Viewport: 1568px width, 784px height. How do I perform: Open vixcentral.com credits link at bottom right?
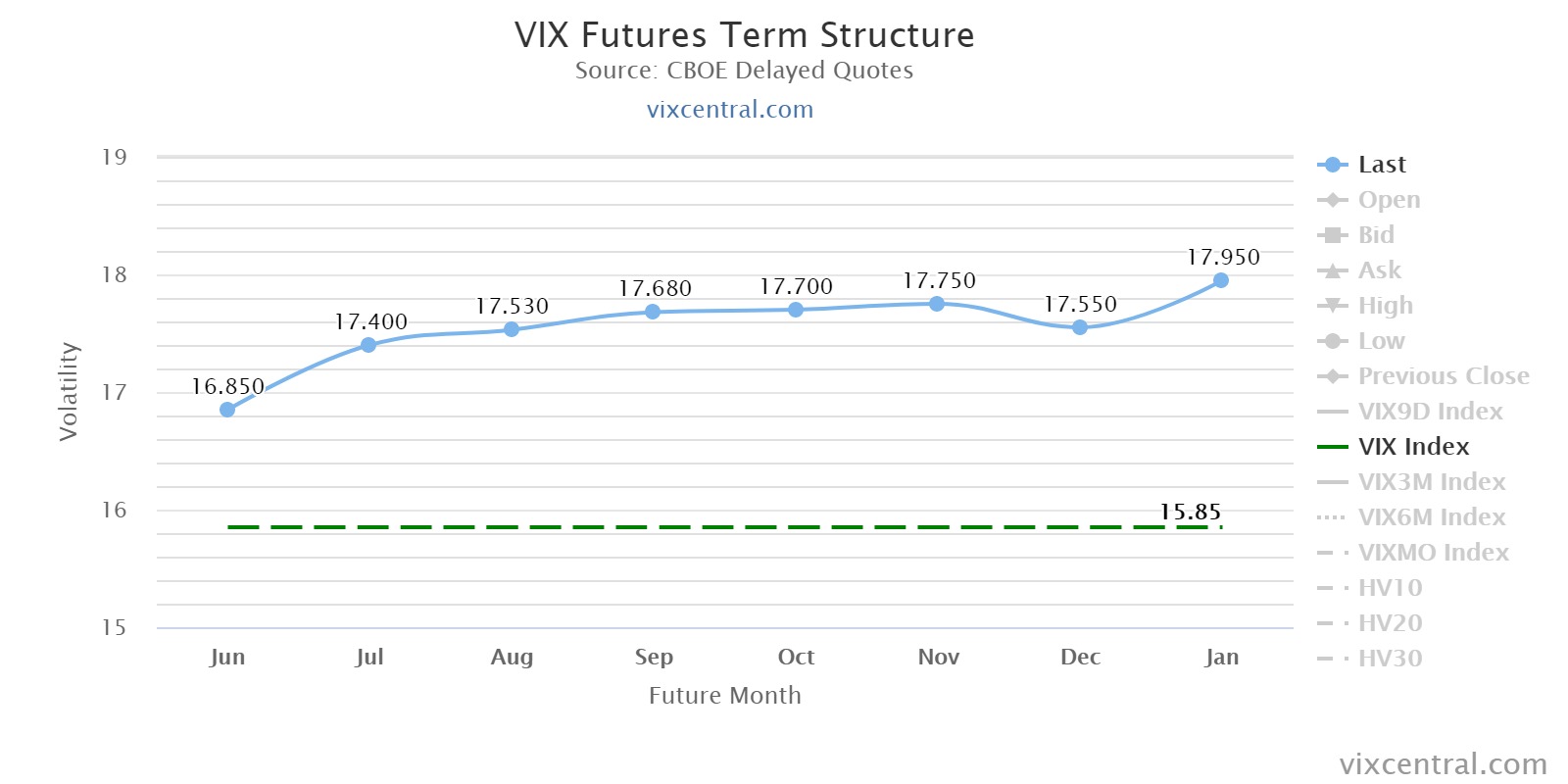[x=1443, y=764]
